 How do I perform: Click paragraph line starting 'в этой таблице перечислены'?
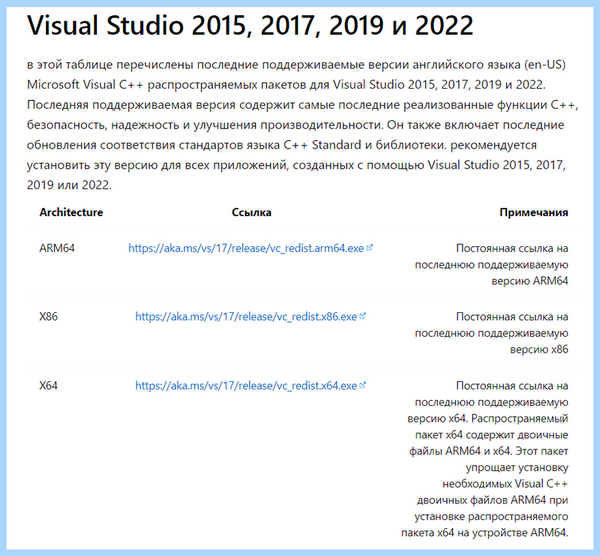coord(296,65)
